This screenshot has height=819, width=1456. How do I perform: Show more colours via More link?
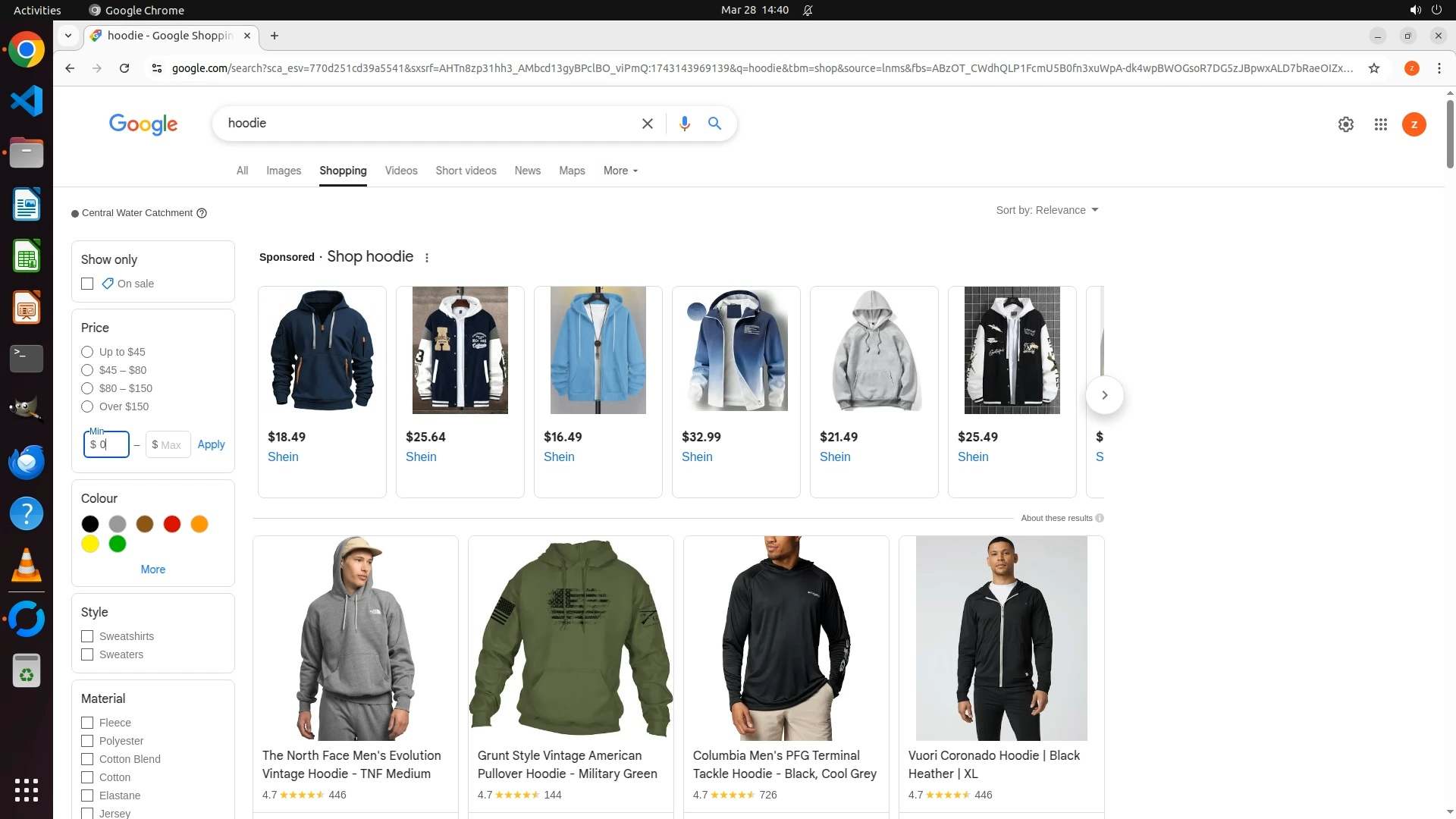pos(152,570)
